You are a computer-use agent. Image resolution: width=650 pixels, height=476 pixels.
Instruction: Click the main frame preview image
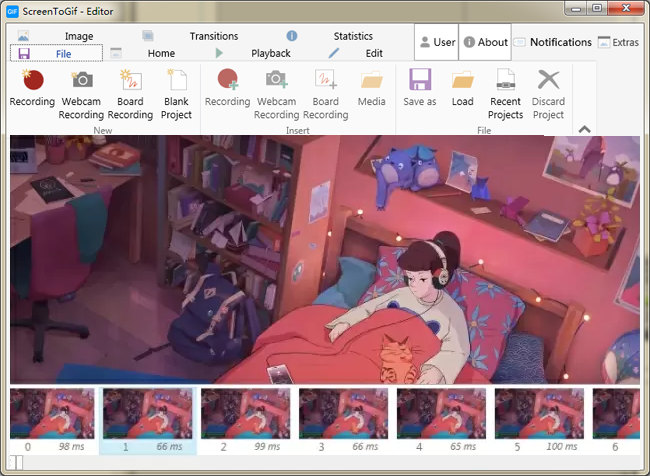[x=325, y=259]
